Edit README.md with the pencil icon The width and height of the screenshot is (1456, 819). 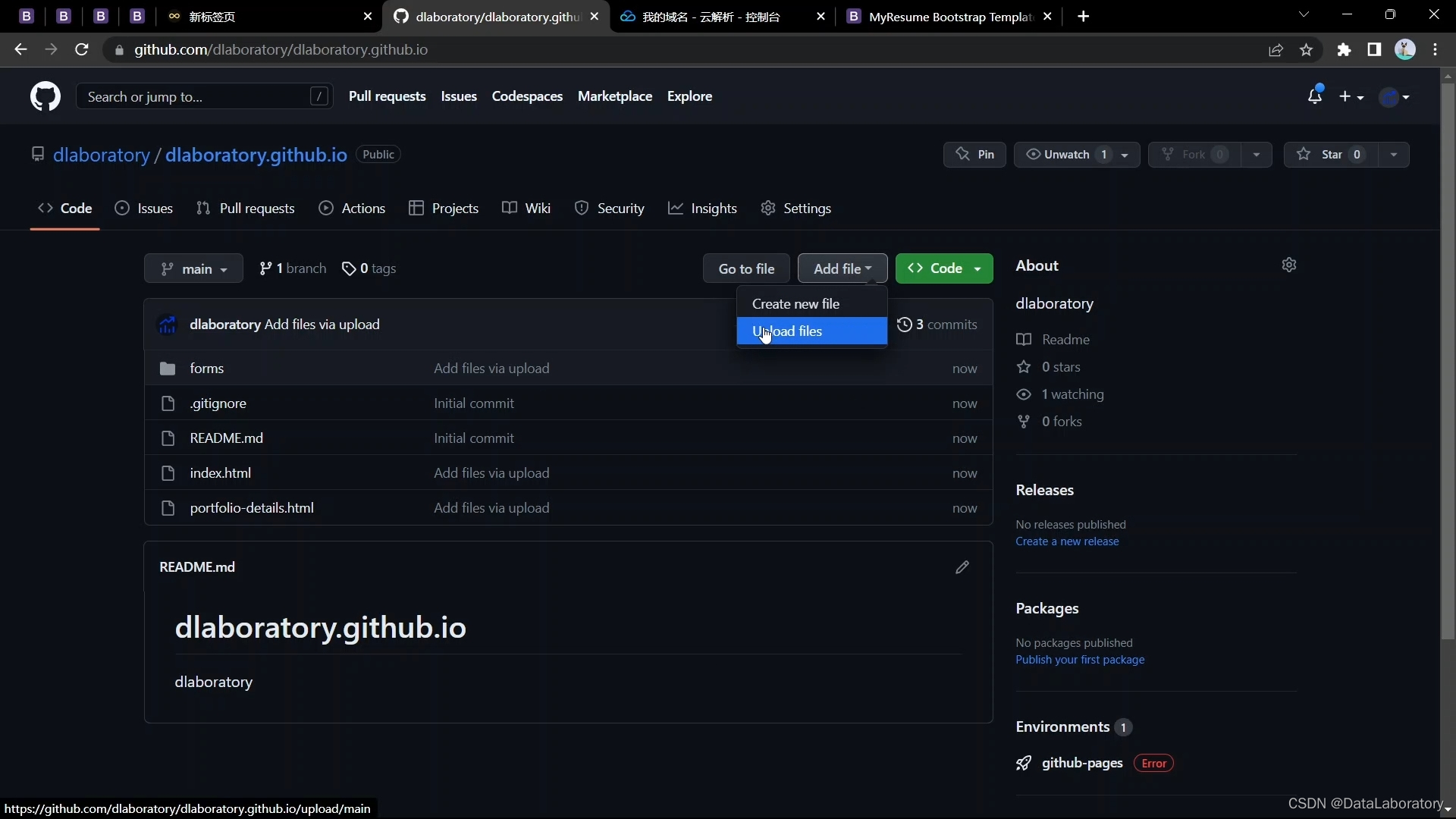pyautogui.click(x=962, y=567)
